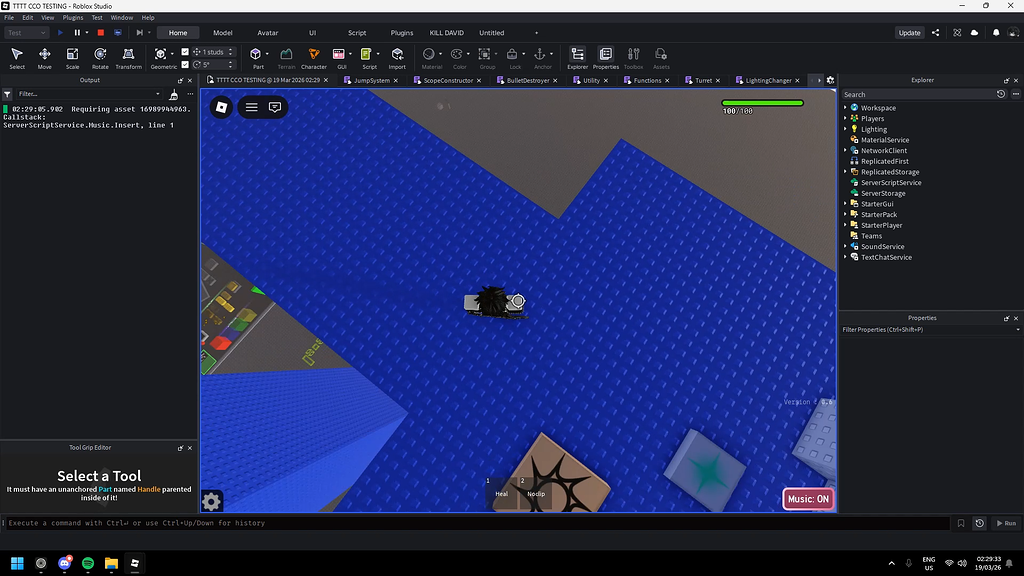Click the Update button
The height and width of the screenshot is (576, 1024).
(909, 33)
